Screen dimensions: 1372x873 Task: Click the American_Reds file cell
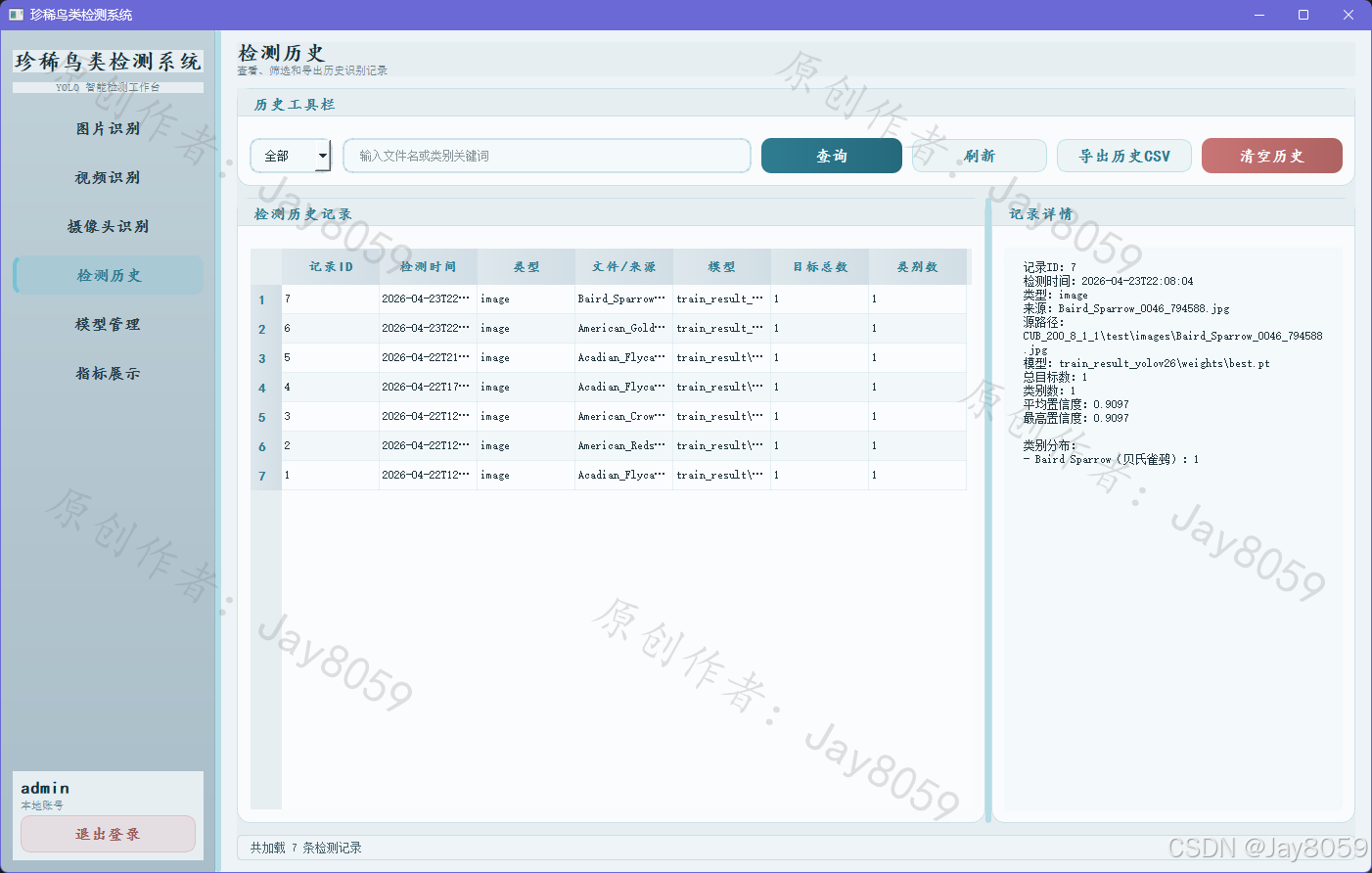click(624, 446)
